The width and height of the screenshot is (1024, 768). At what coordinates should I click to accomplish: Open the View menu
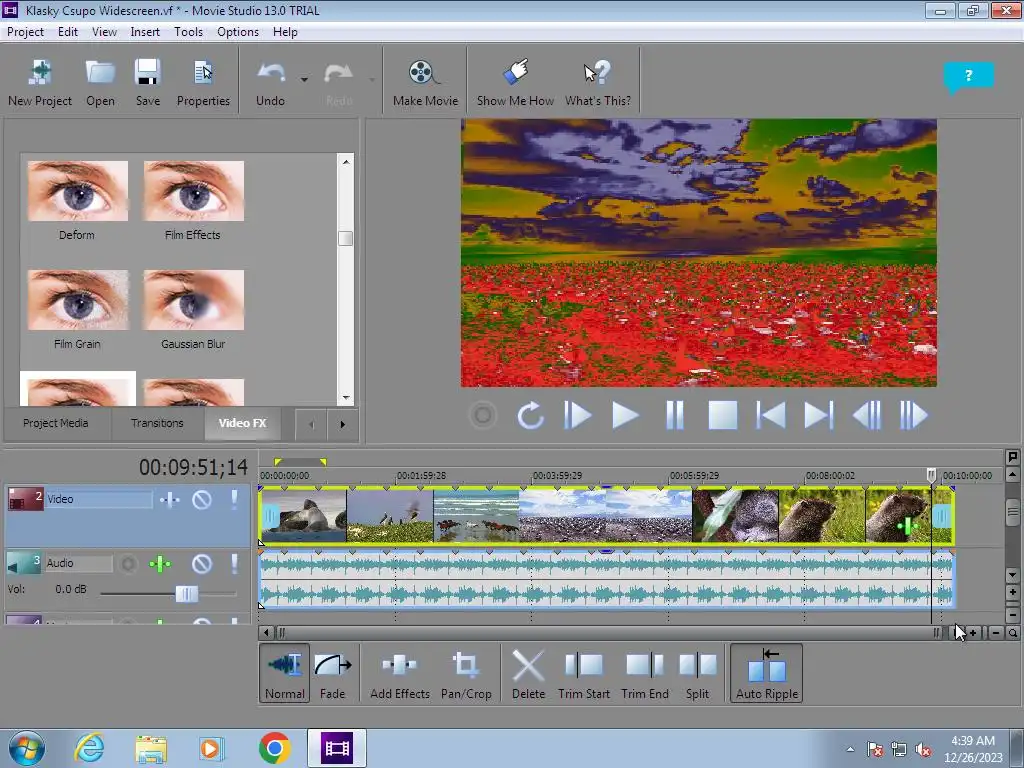click(104, 32)
